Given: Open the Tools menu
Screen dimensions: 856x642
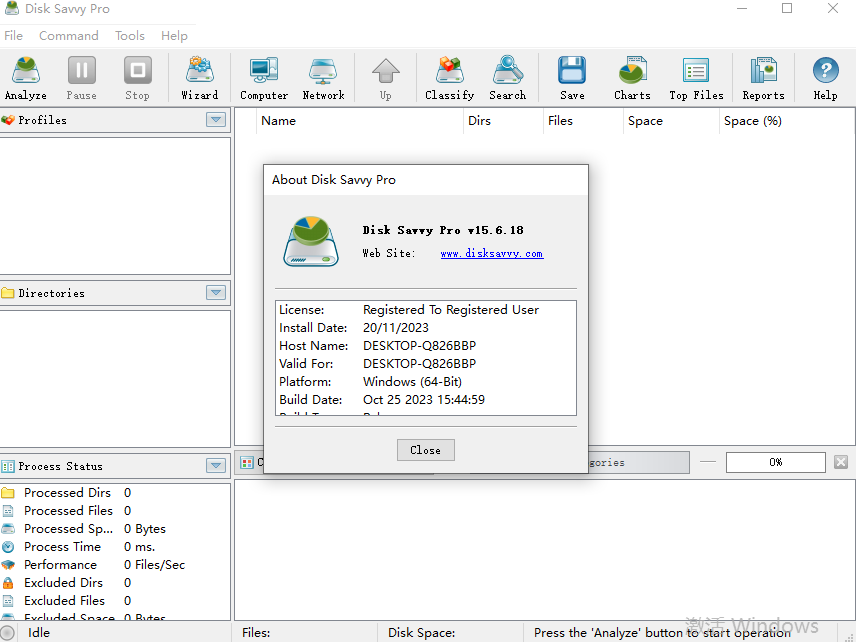Looking at the screenshot, I should 129,35.
